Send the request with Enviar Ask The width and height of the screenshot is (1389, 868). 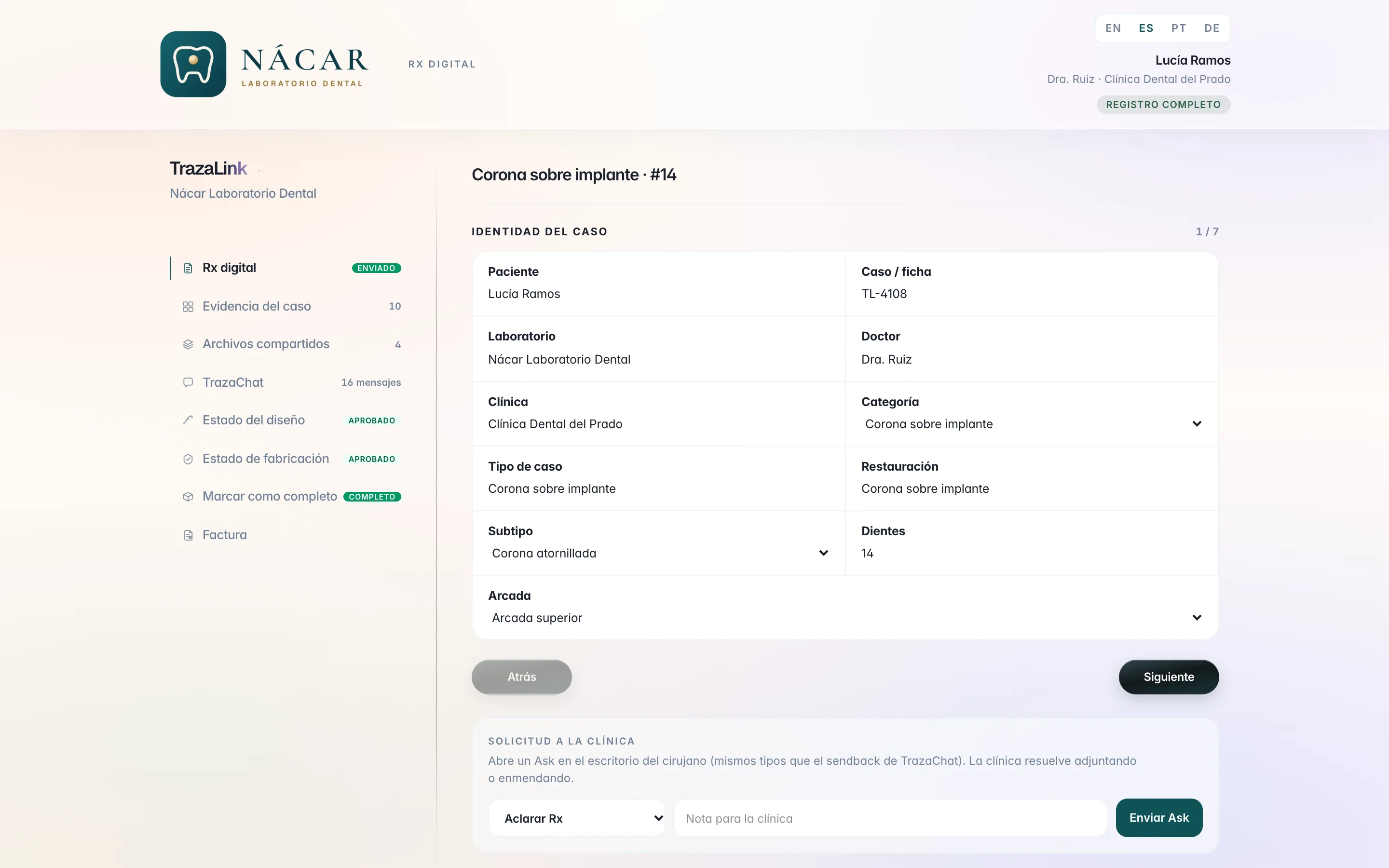pos(1159,817)
